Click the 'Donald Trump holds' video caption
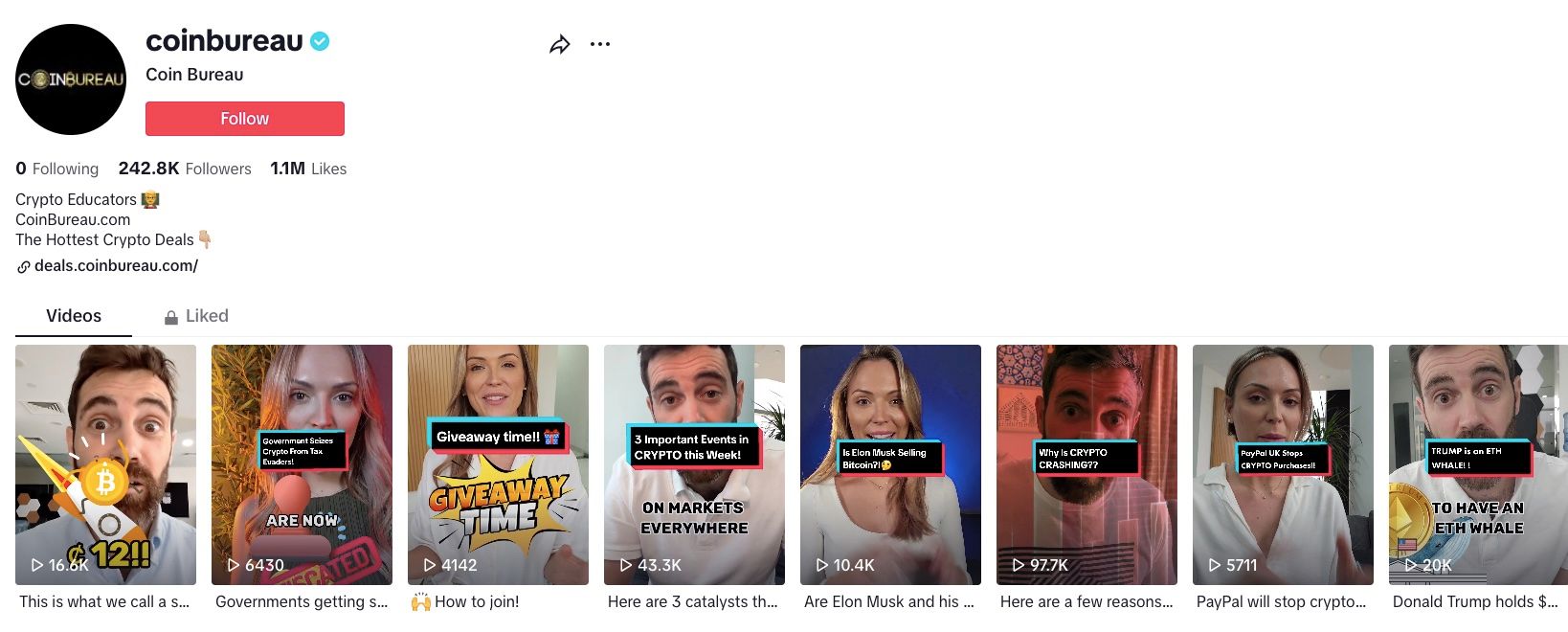 (1474, 601)
